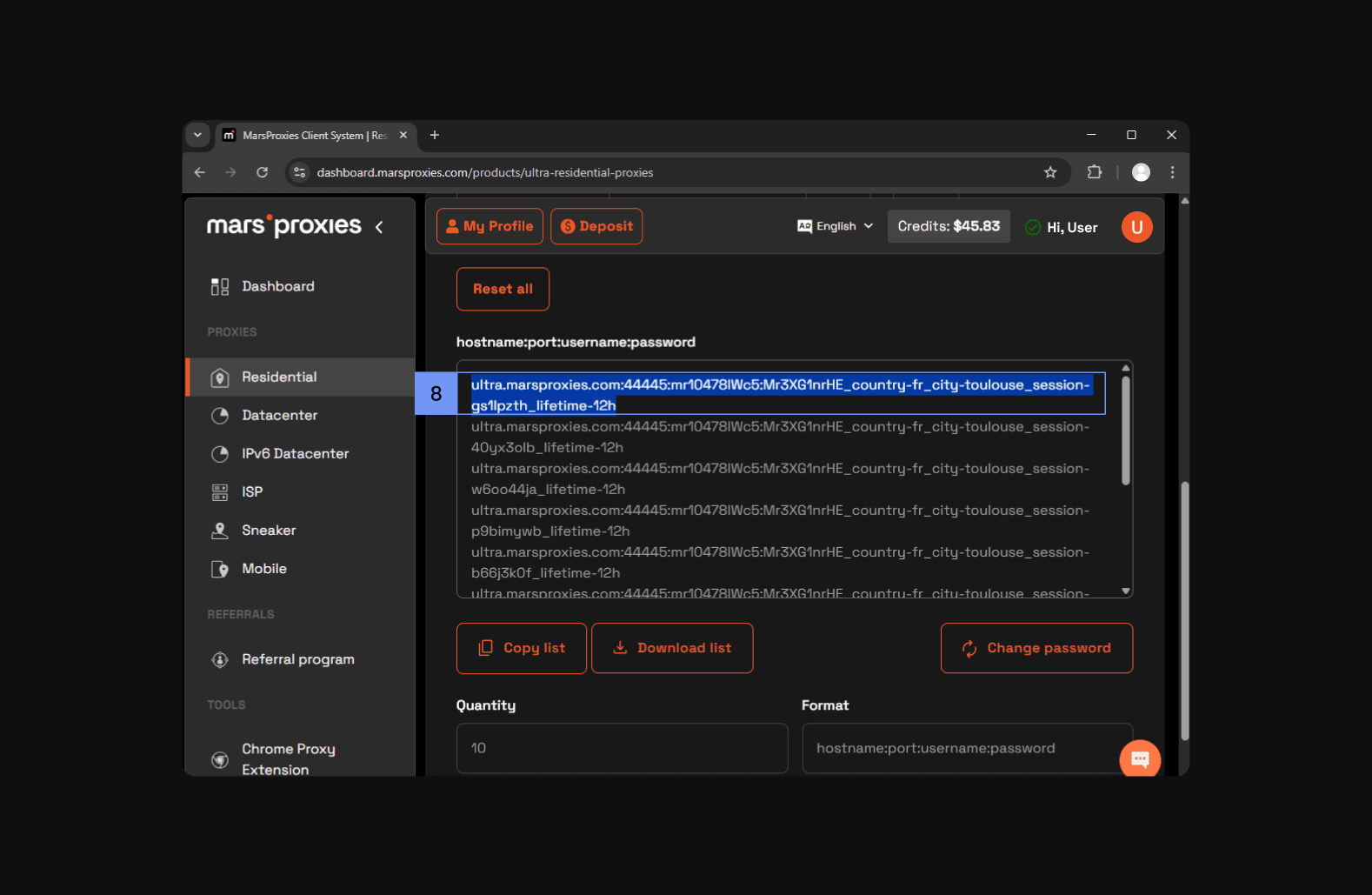
Task: Select the MarsProxies Client System tab
Action: click(316, 135)
